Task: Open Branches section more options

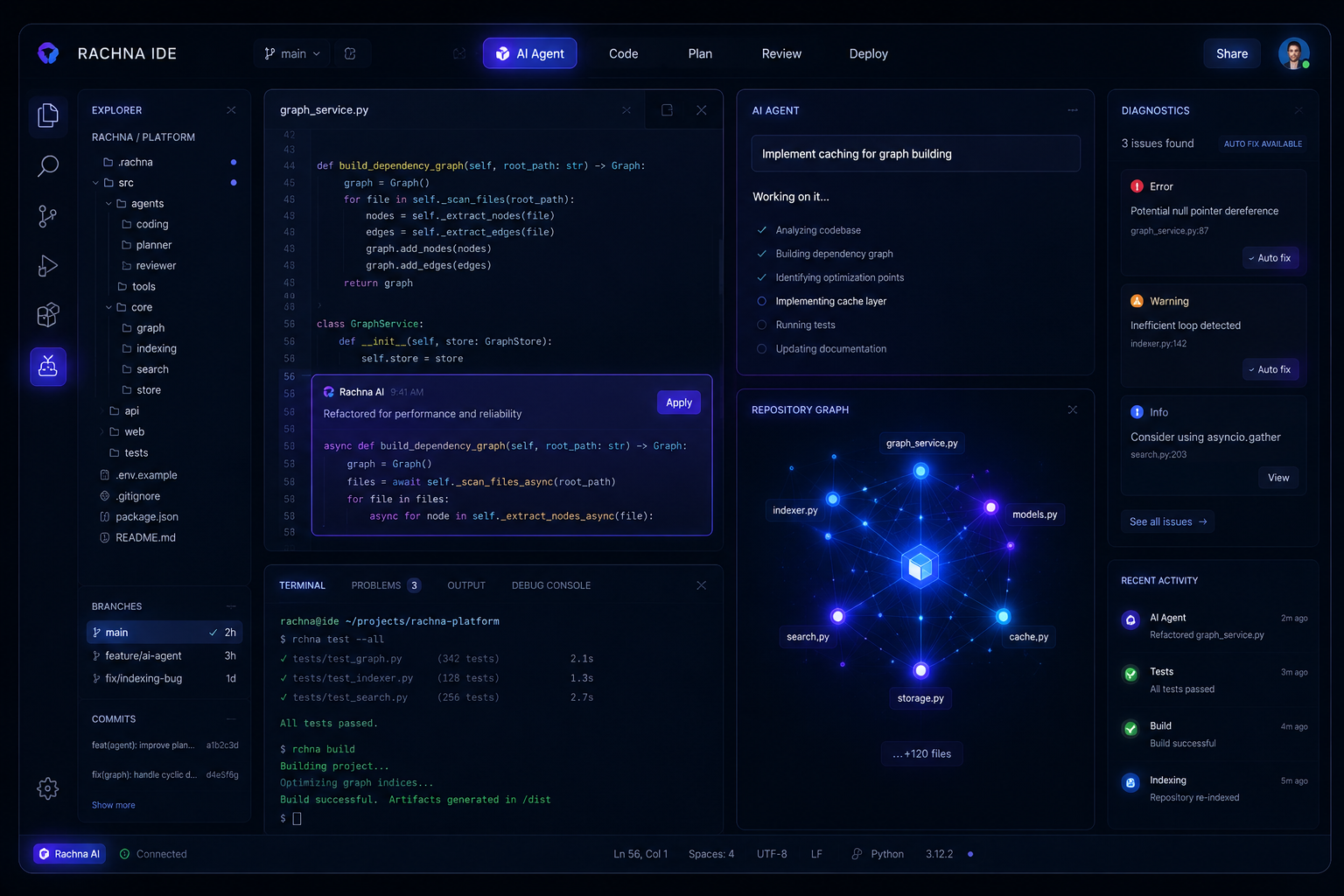Action: (231, 606)
